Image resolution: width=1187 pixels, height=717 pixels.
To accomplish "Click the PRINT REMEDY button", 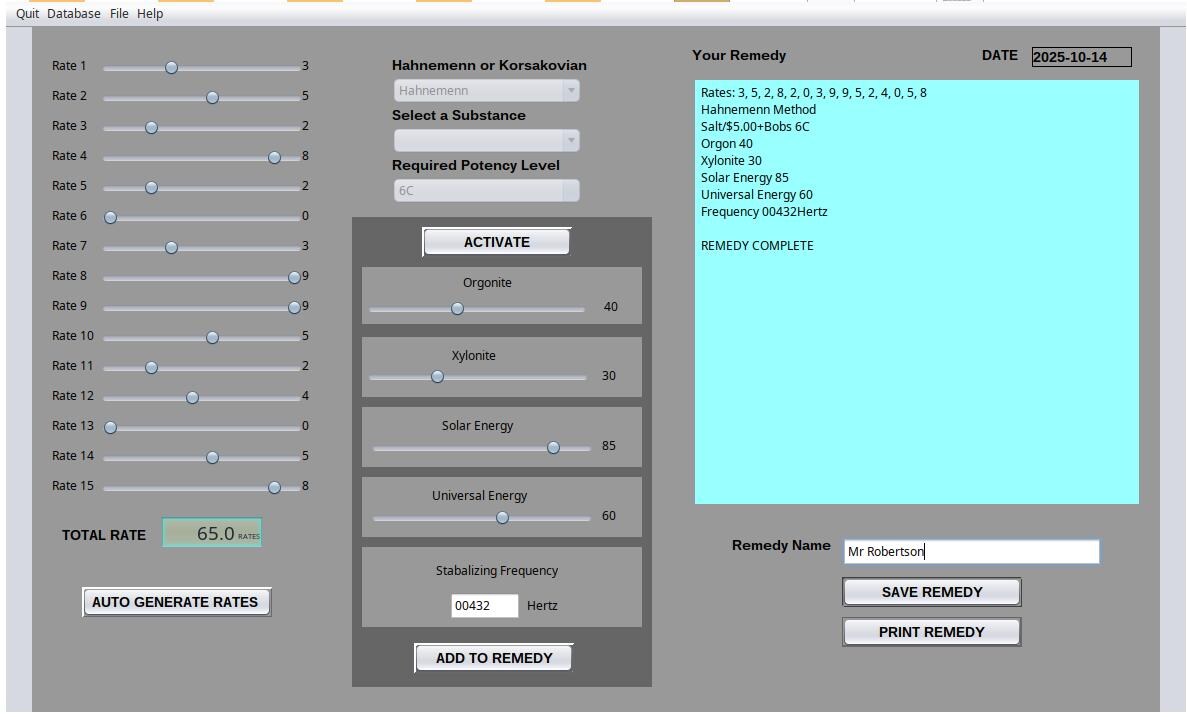I will (x=932, y=632).
